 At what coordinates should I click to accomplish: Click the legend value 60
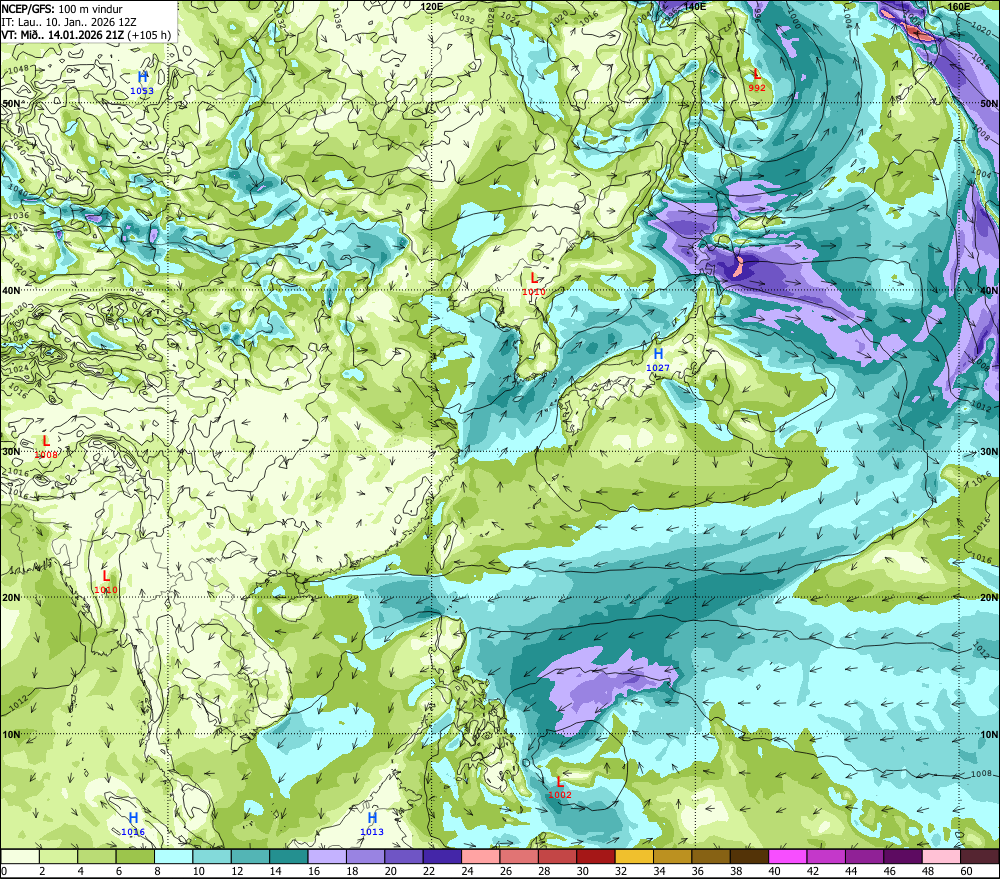click(x=966, y=871)
